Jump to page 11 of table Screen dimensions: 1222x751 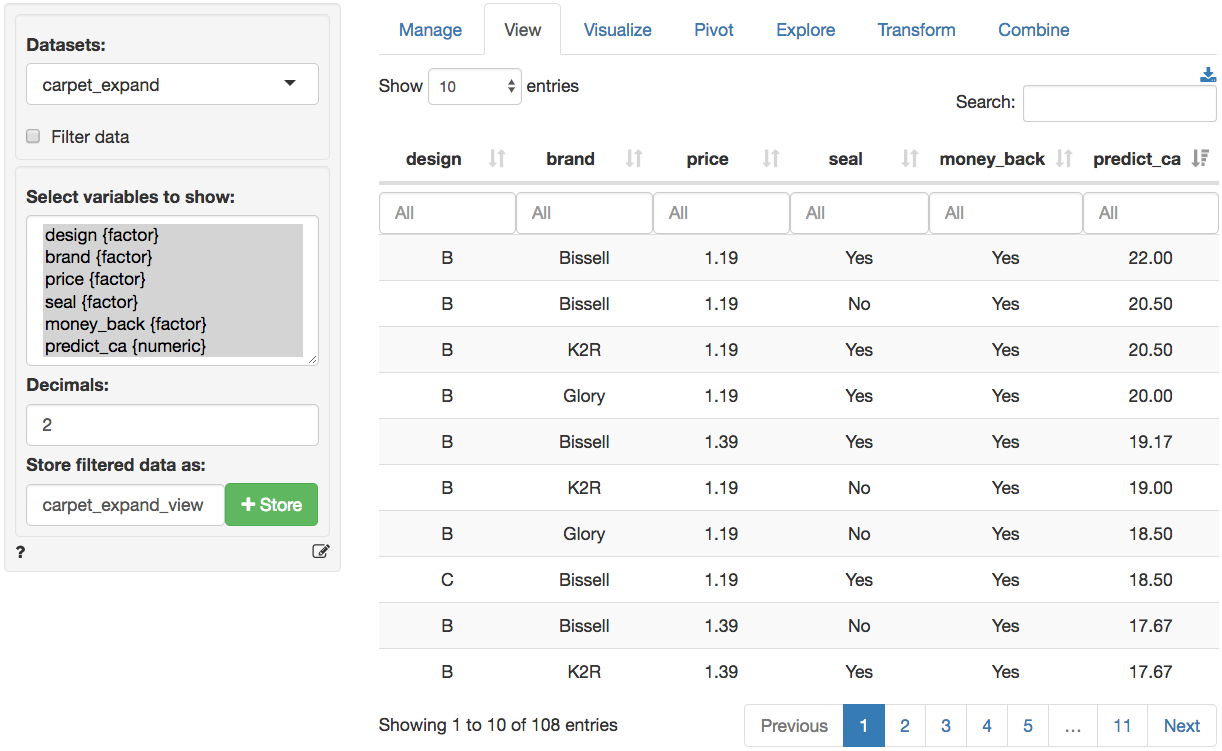click(x=1122, y=726)
